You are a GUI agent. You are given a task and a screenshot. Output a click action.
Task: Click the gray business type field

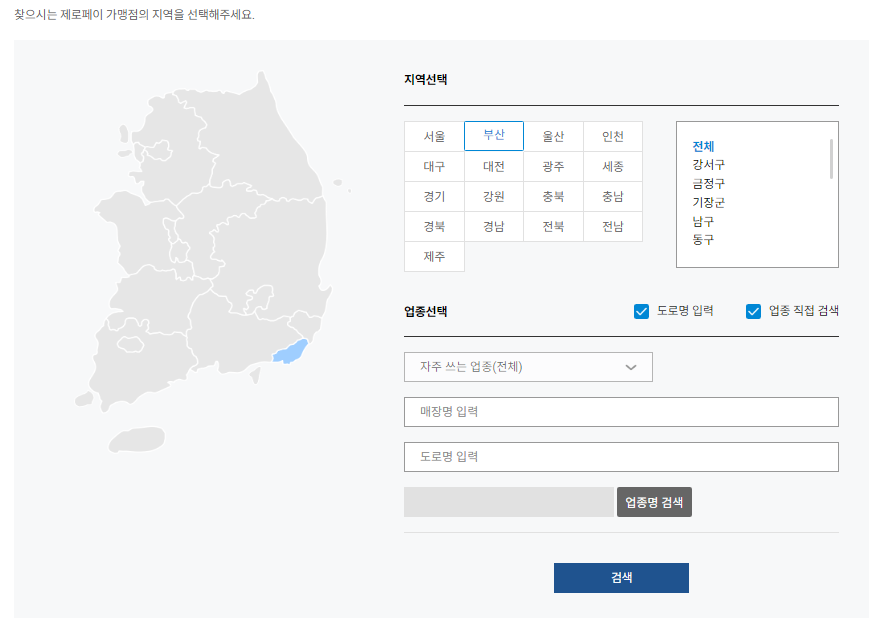point(509,502)
